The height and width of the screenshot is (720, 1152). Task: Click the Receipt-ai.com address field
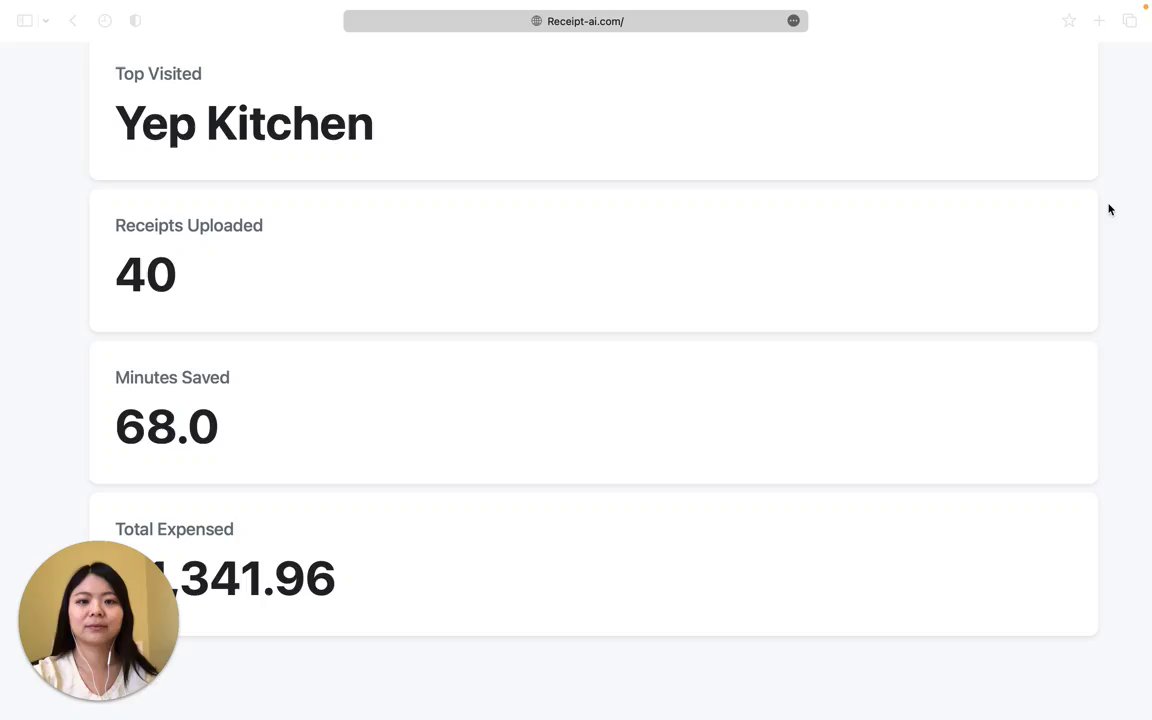[x=585, y=21]
